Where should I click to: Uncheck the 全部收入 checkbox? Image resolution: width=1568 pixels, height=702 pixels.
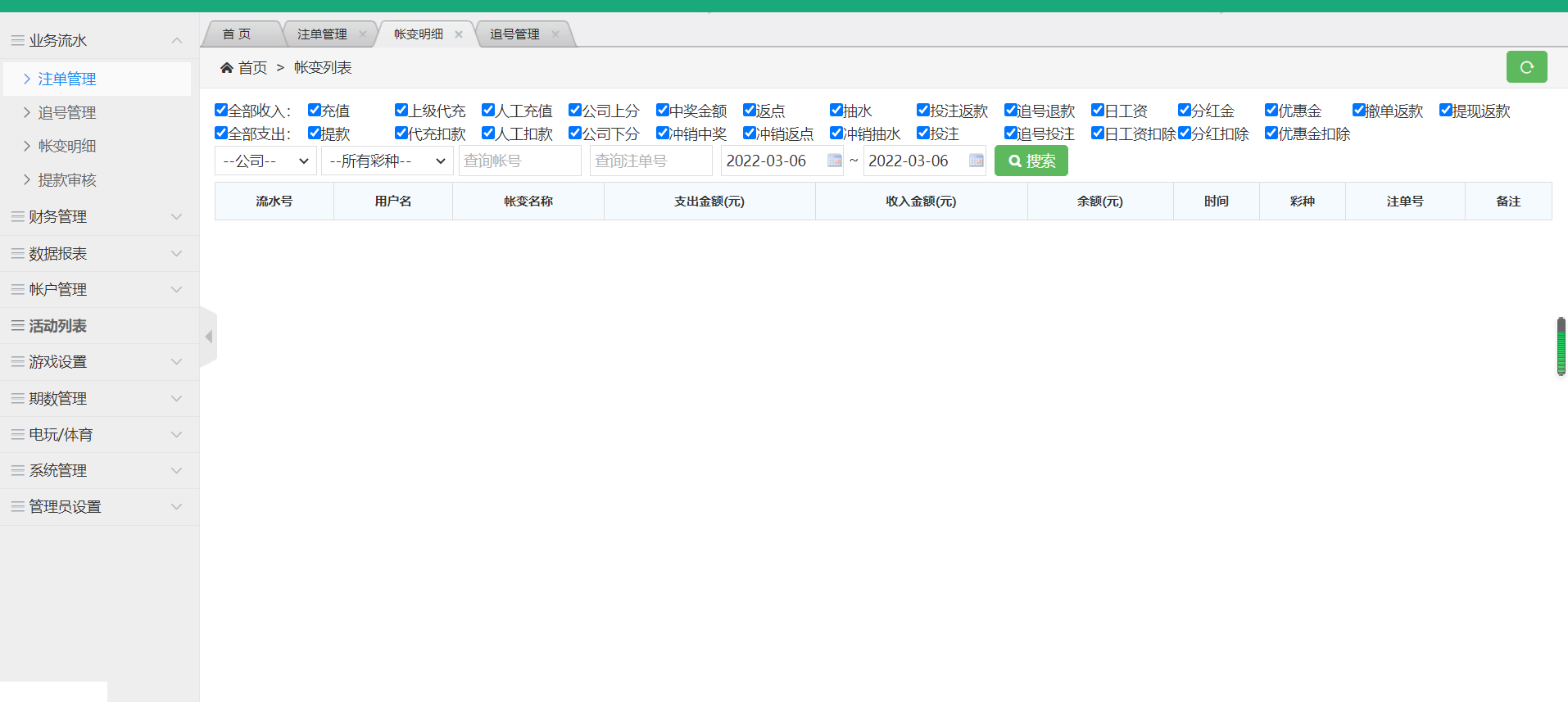click(x=221, y=110)
